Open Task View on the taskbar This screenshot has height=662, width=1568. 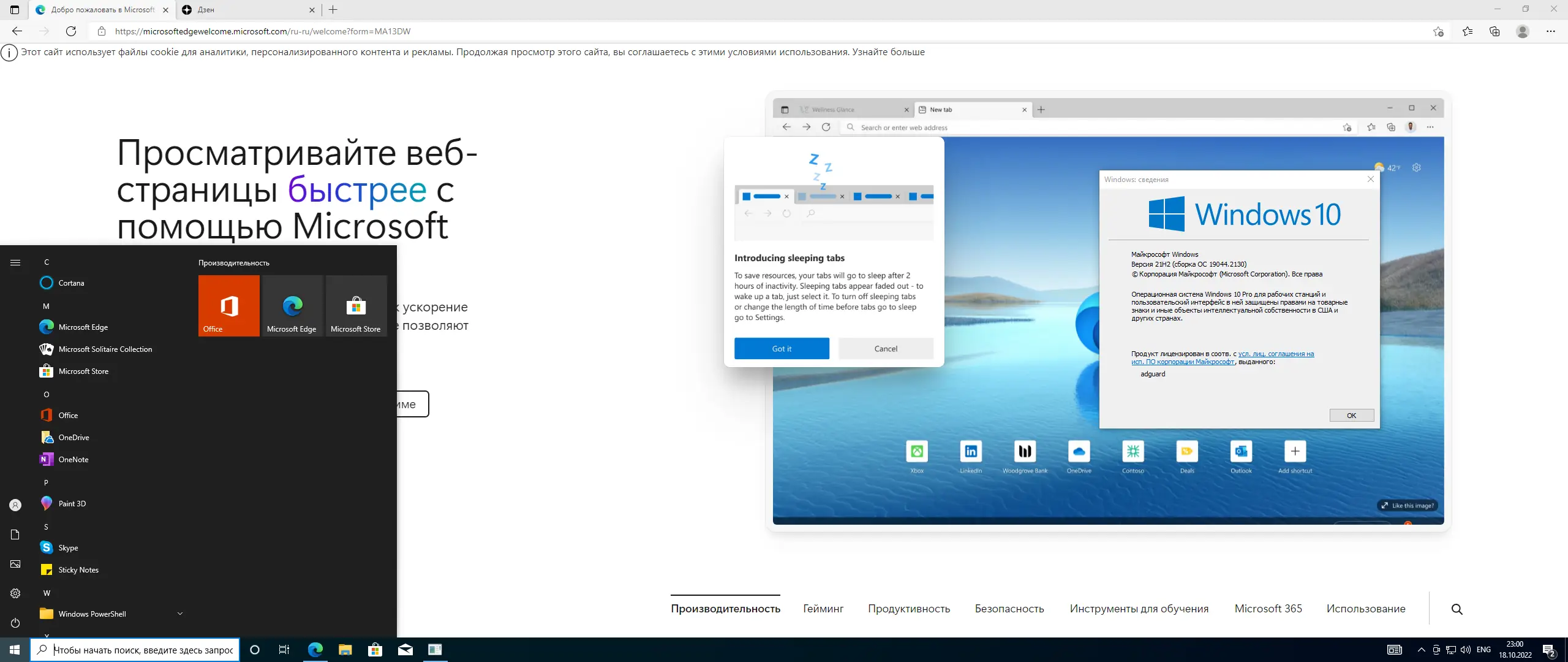tap(284, 650)
